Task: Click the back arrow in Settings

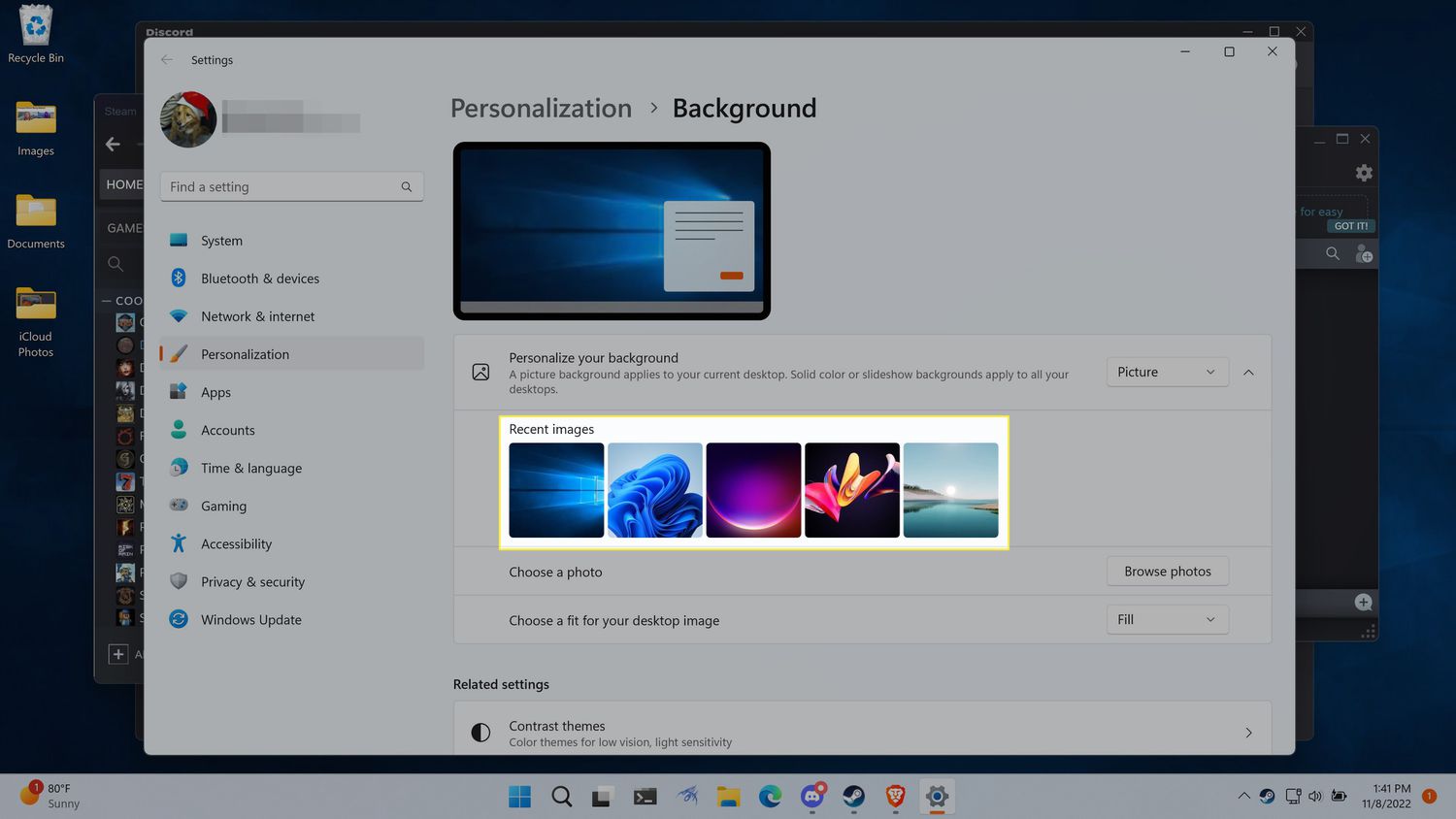Action: pyautogui.click(x=167, y=60)
